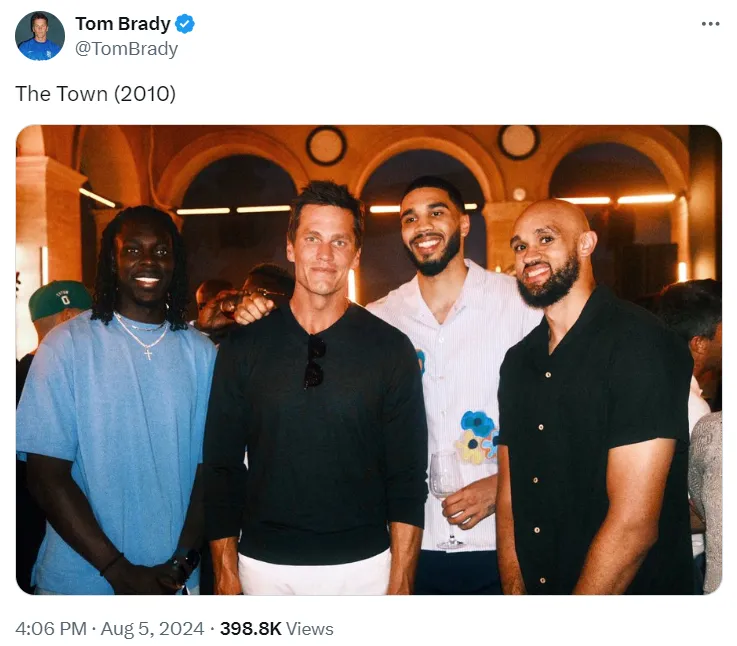Click the green cap in the photo background
The width and height of the screenshot is (737, 646).
coord(58,298)
